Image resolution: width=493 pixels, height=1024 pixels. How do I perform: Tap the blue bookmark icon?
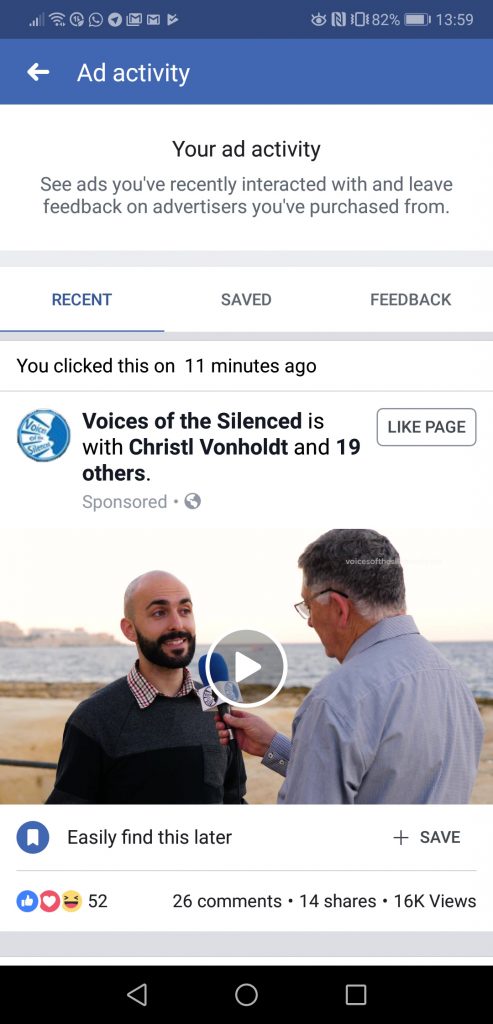33,837
